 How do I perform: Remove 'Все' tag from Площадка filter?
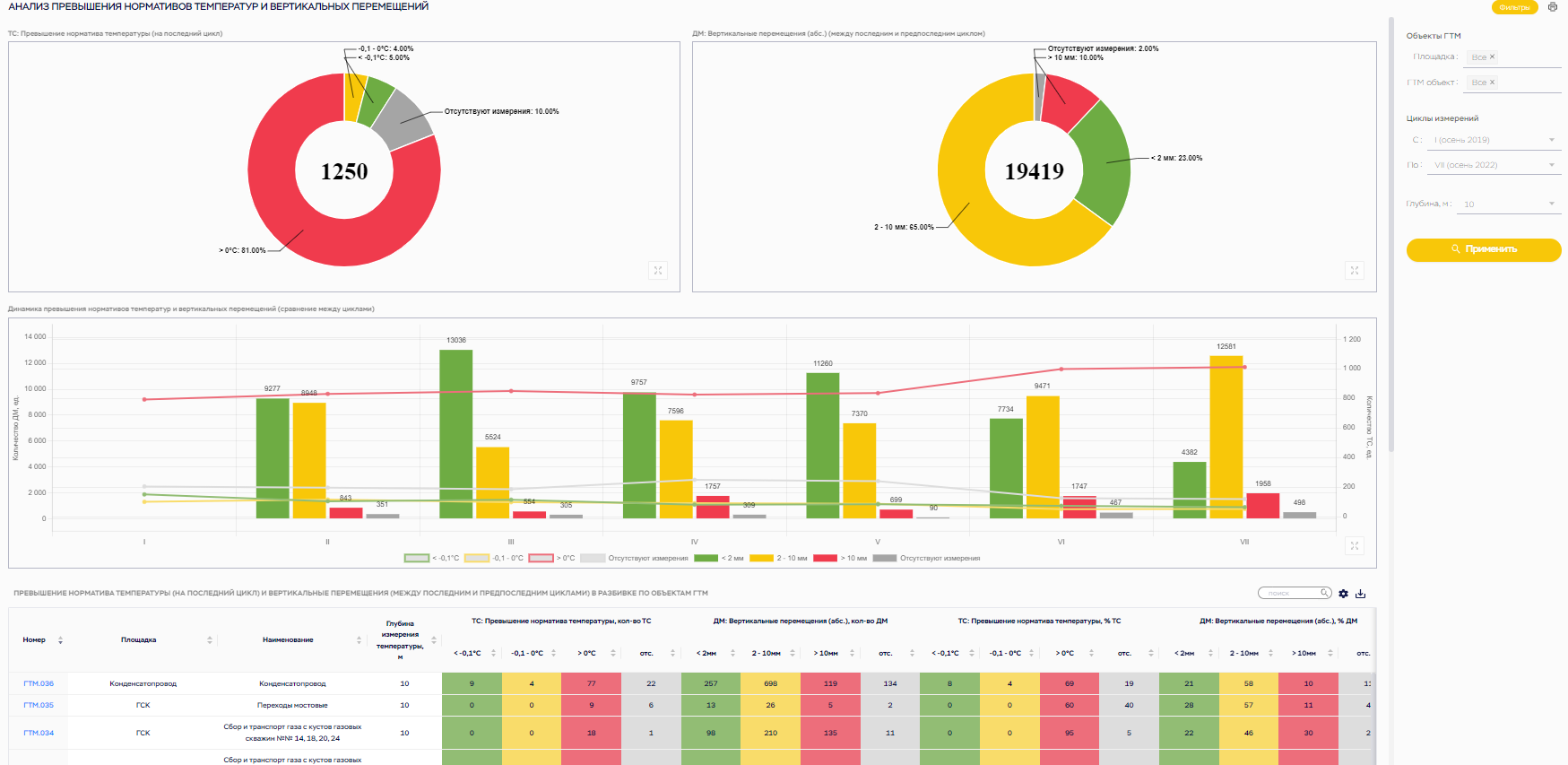1492,57
